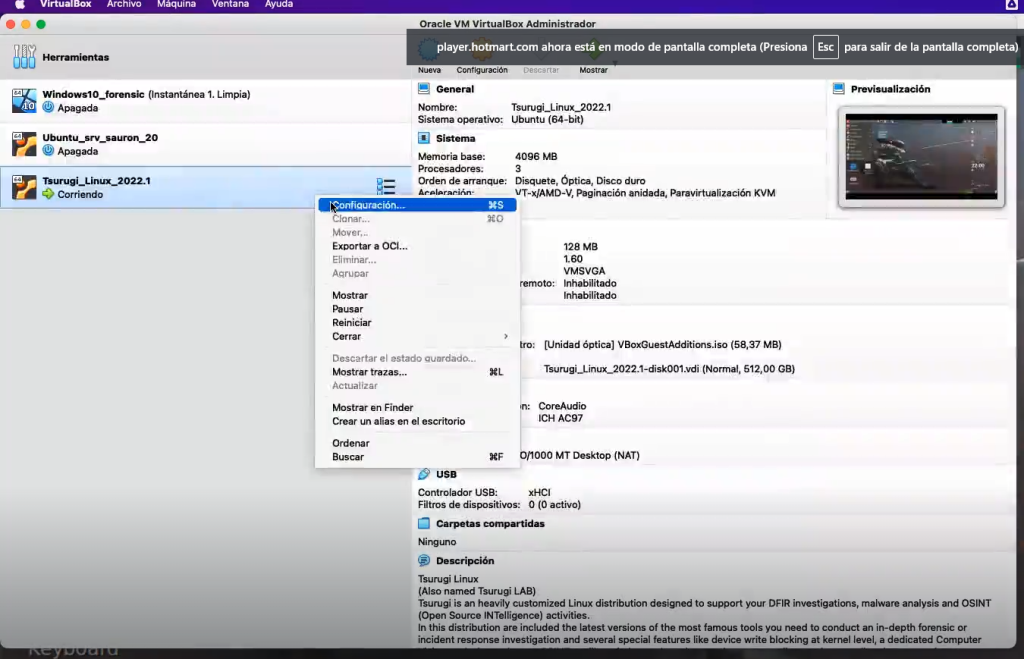The width and height of the screenshot is (1024, 659).
Task: Open the Ayuda menu
Action: [279, 5]
